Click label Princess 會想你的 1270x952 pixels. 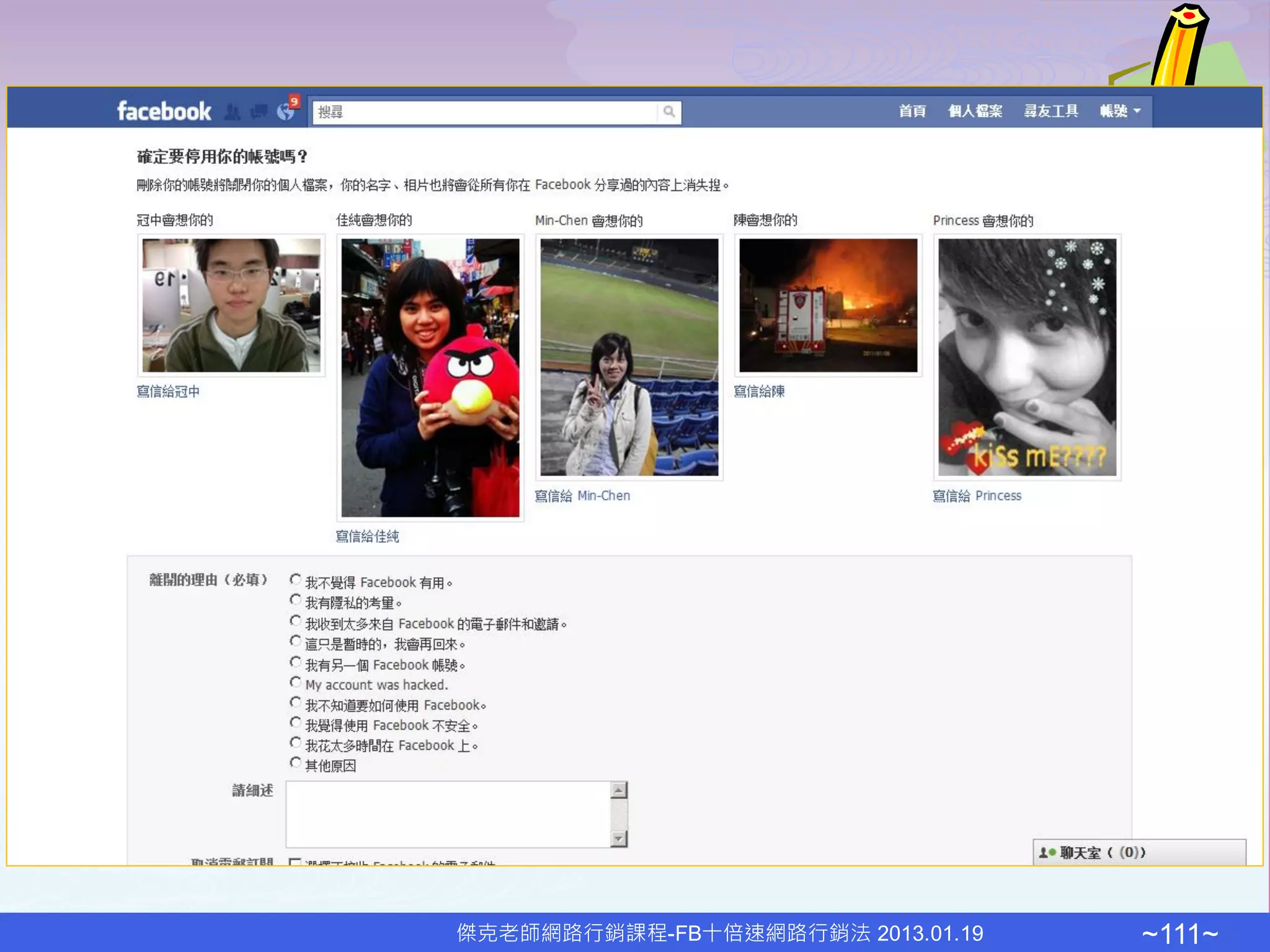(x=983, y=221)
